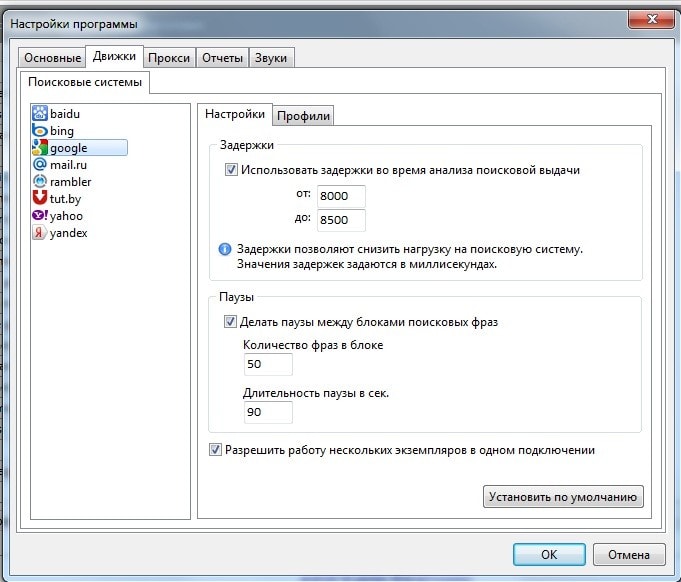
Task: Uncheck 'Делать паузы между блоками' checkbox
Action: pos(232,322)
